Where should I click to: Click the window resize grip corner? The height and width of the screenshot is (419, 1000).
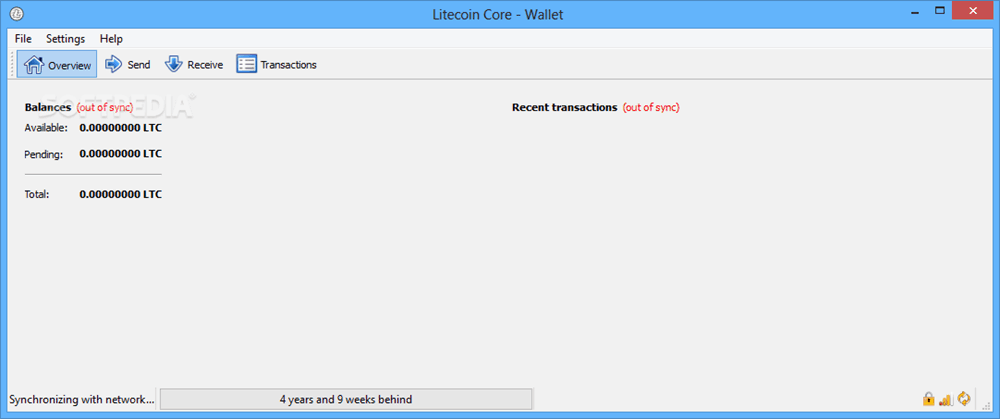coord(986,404)
